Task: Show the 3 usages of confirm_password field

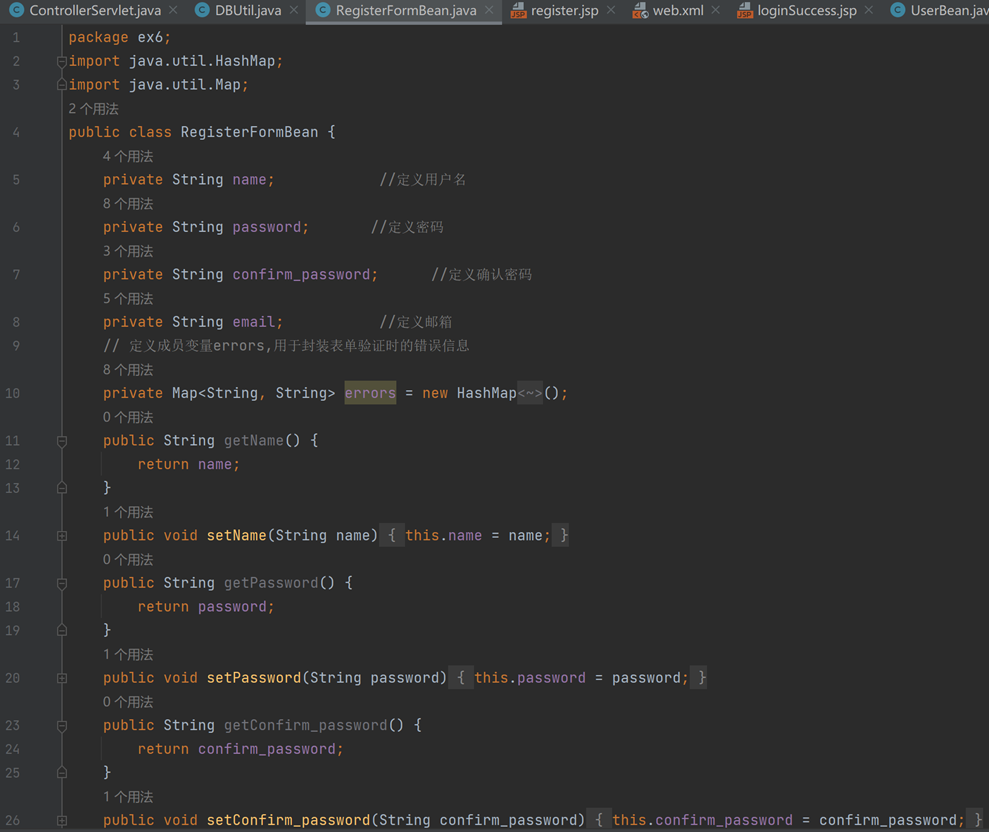Action: (x=128, y=250)
